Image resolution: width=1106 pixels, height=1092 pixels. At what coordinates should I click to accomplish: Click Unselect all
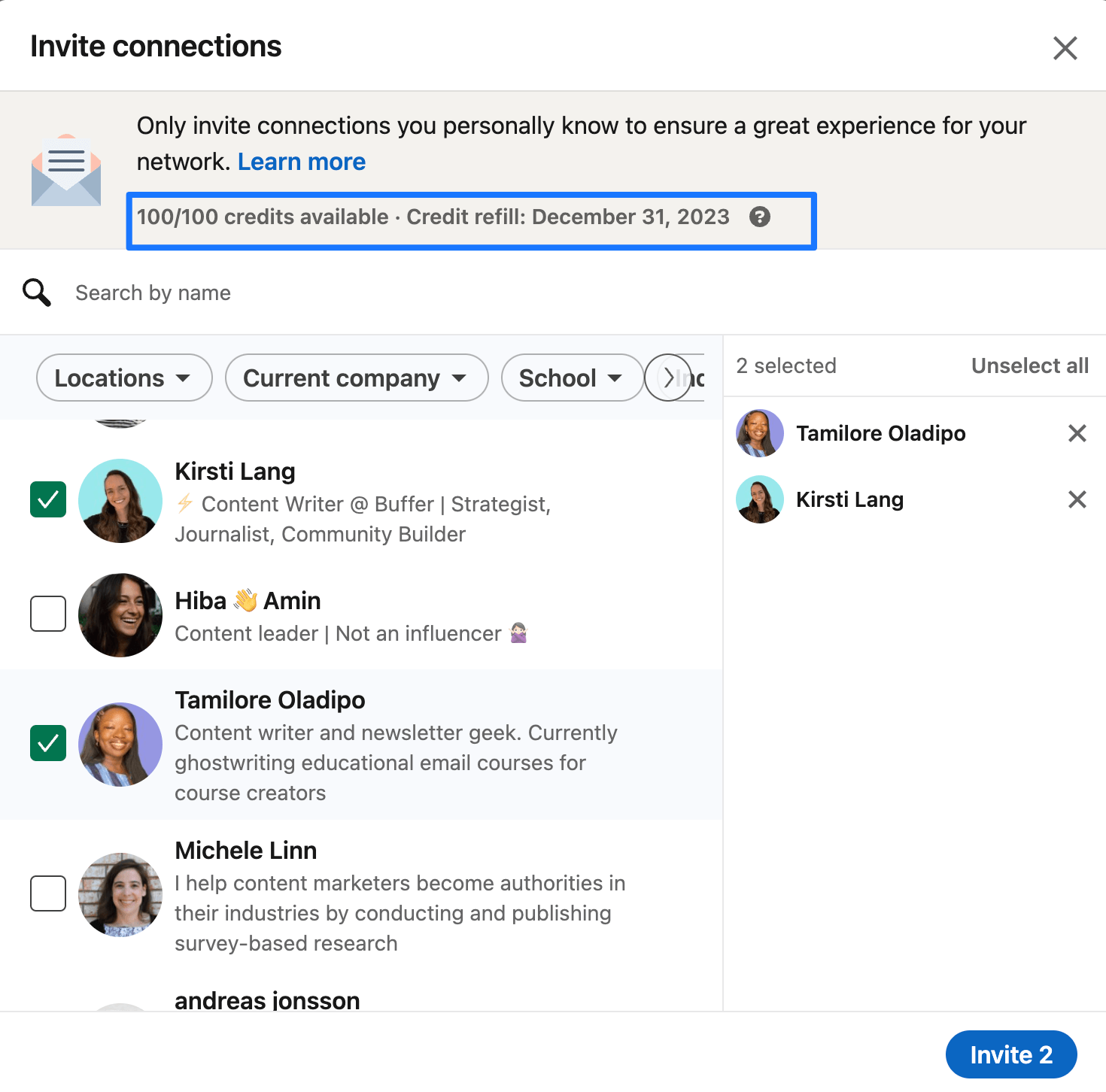click(1029, 366)
